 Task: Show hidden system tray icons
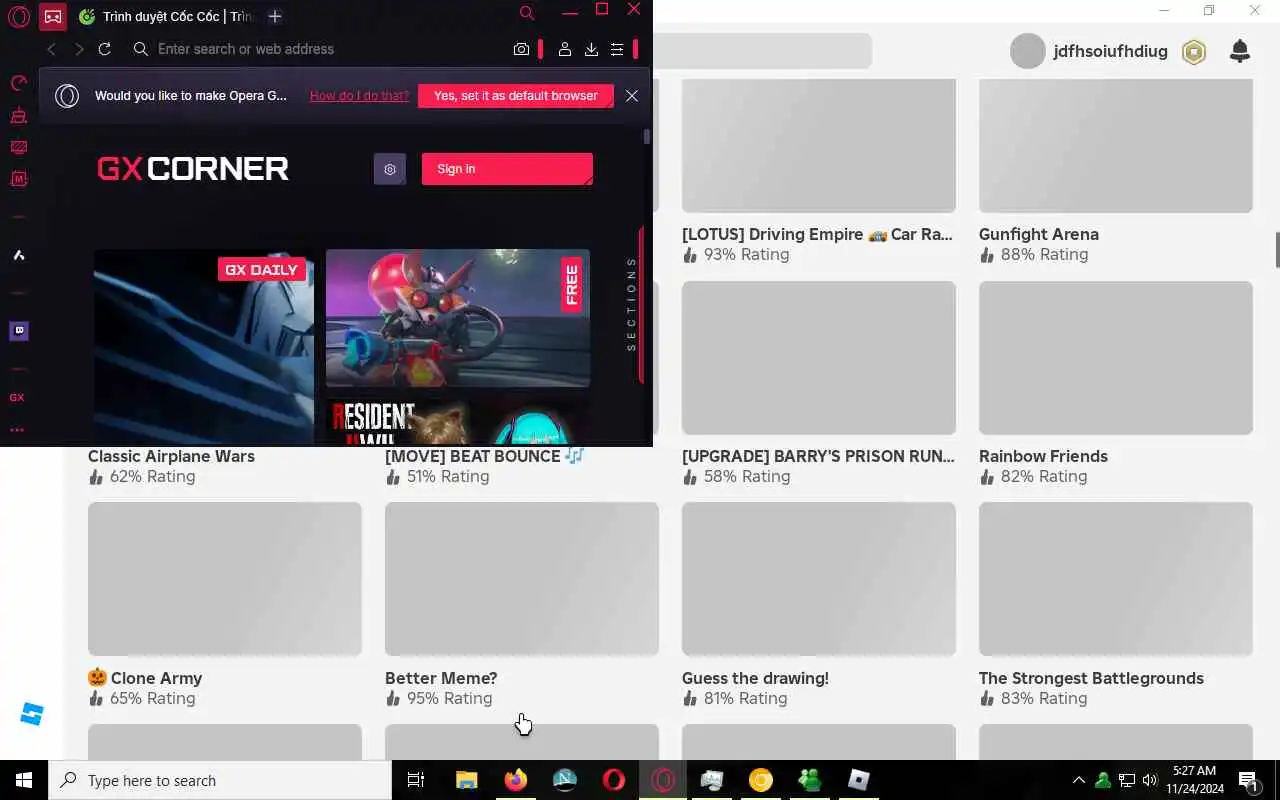1078,780
